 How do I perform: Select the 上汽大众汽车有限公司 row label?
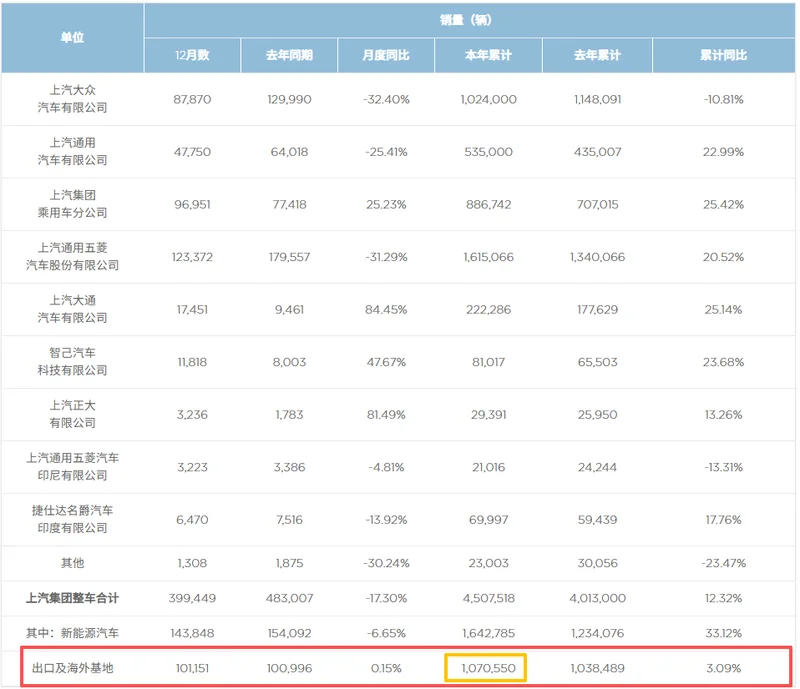[x=72, y=99]
